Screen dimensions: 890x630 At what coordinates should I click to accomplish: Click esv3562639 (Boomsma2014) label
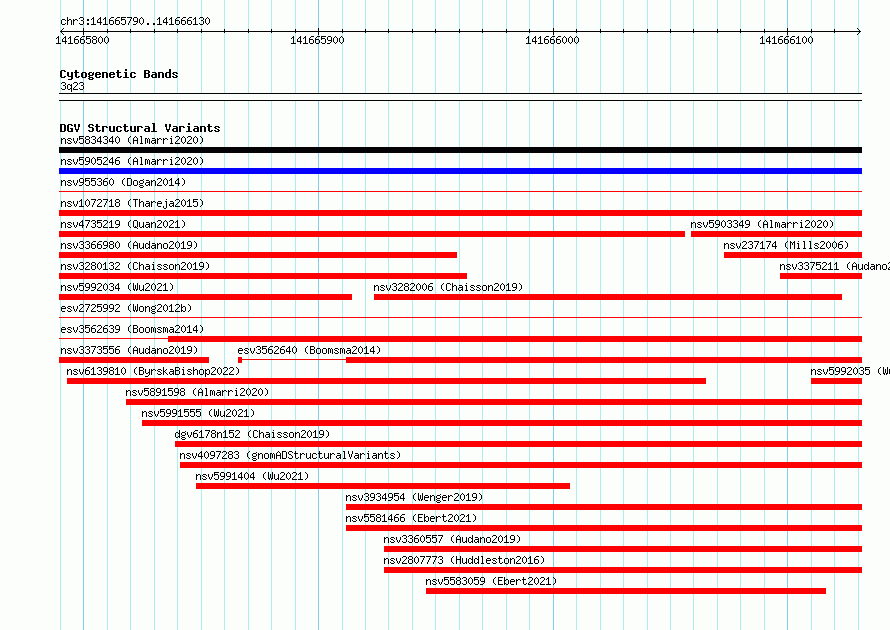(132, 329)
